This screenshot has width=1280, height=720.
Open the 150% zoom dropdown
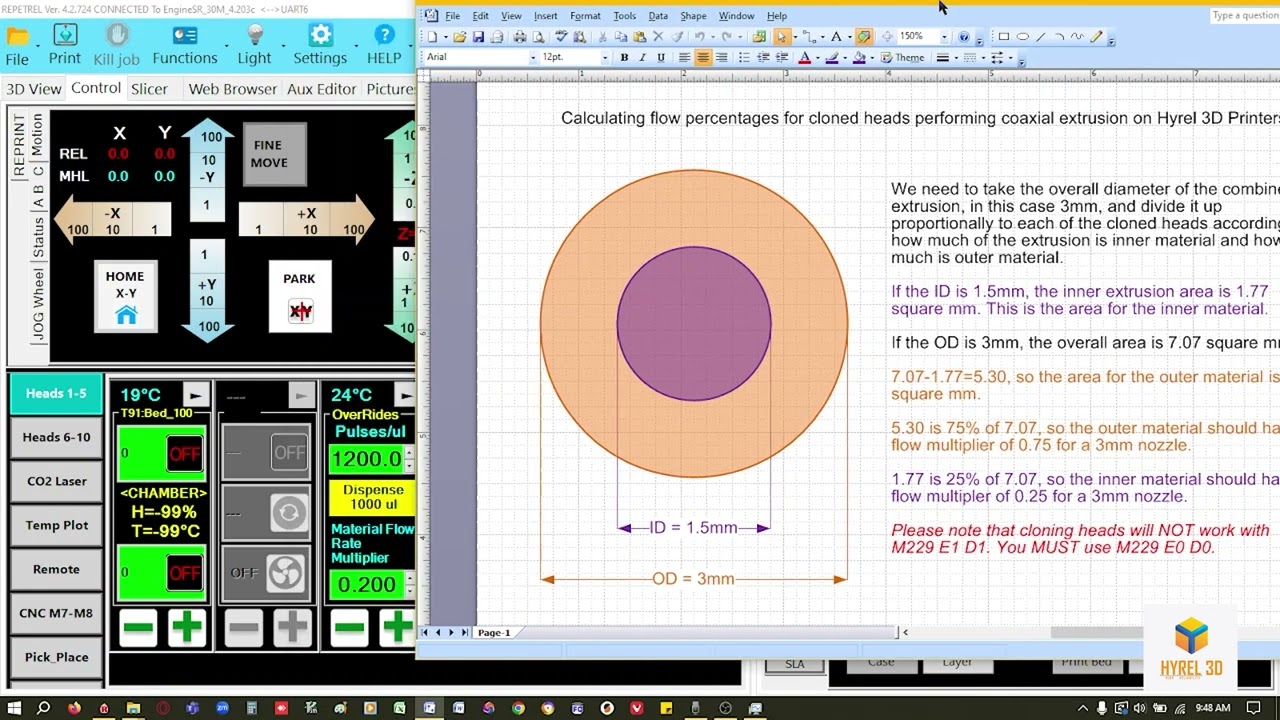pos(944,37)
